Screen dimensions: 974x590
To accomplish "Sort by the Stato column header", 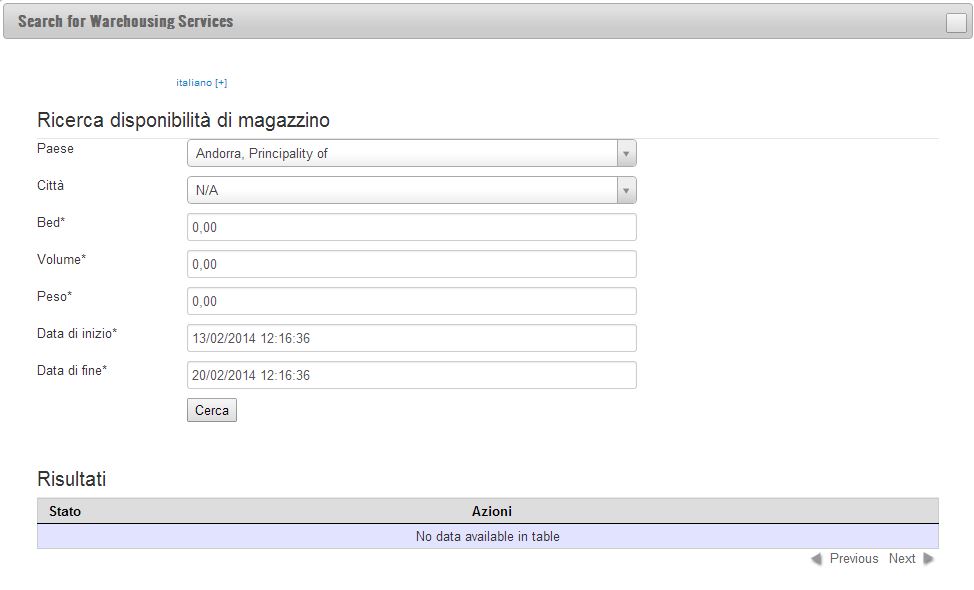I will (x=65, y=511).
